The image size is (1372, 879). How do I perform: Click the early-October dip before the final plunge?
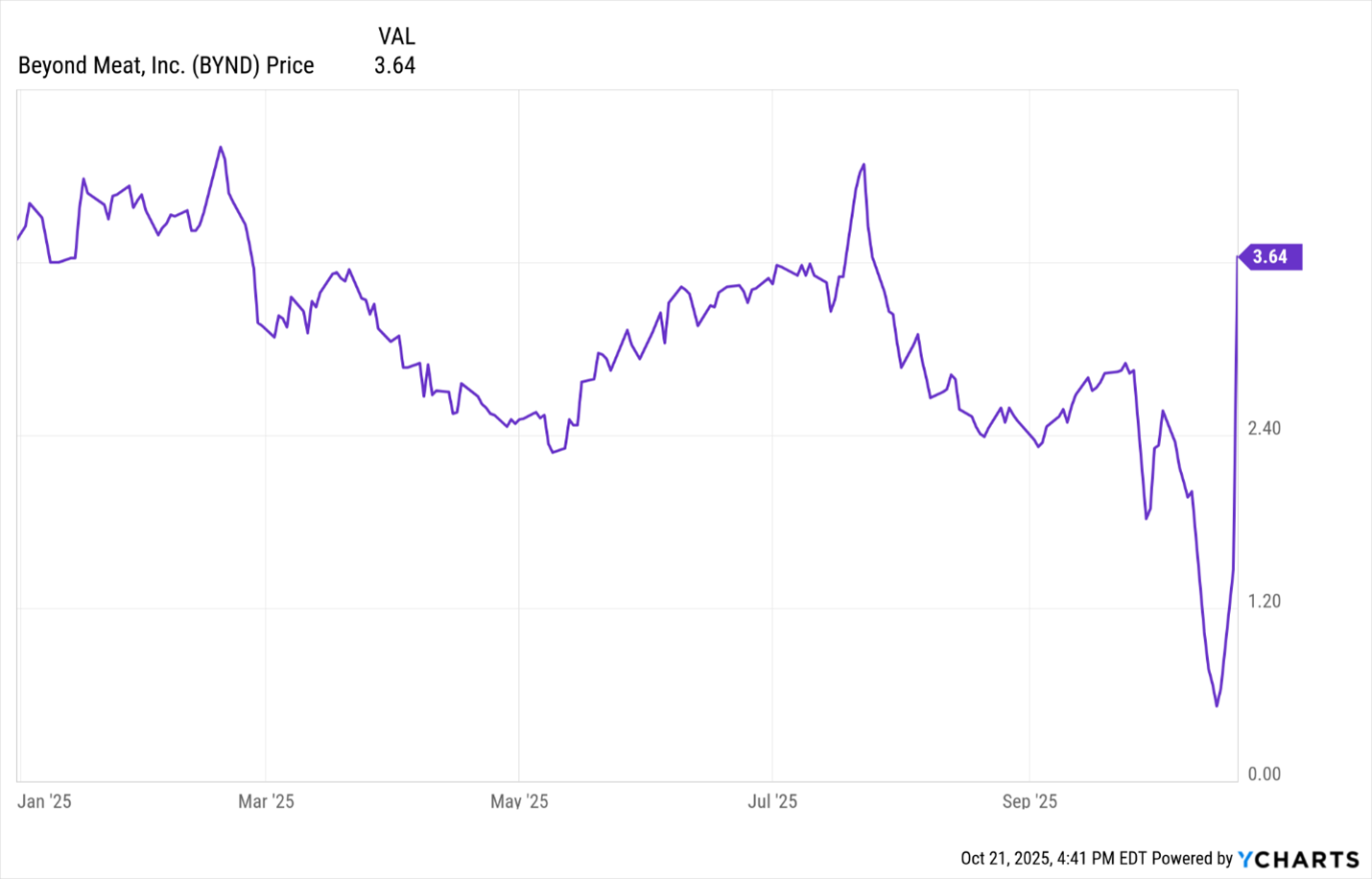pos(1147,518)
